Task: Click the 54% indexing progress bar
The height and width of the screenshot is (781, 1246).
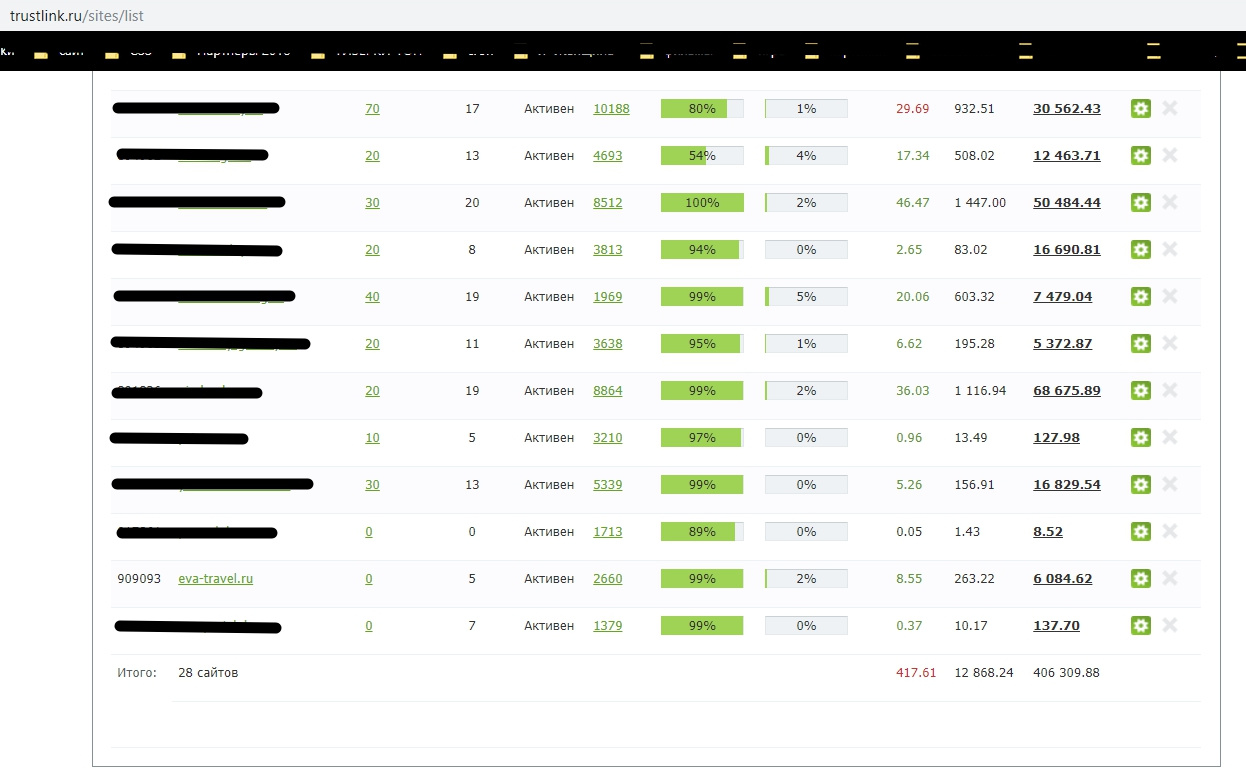Action: tap(702, 156)
